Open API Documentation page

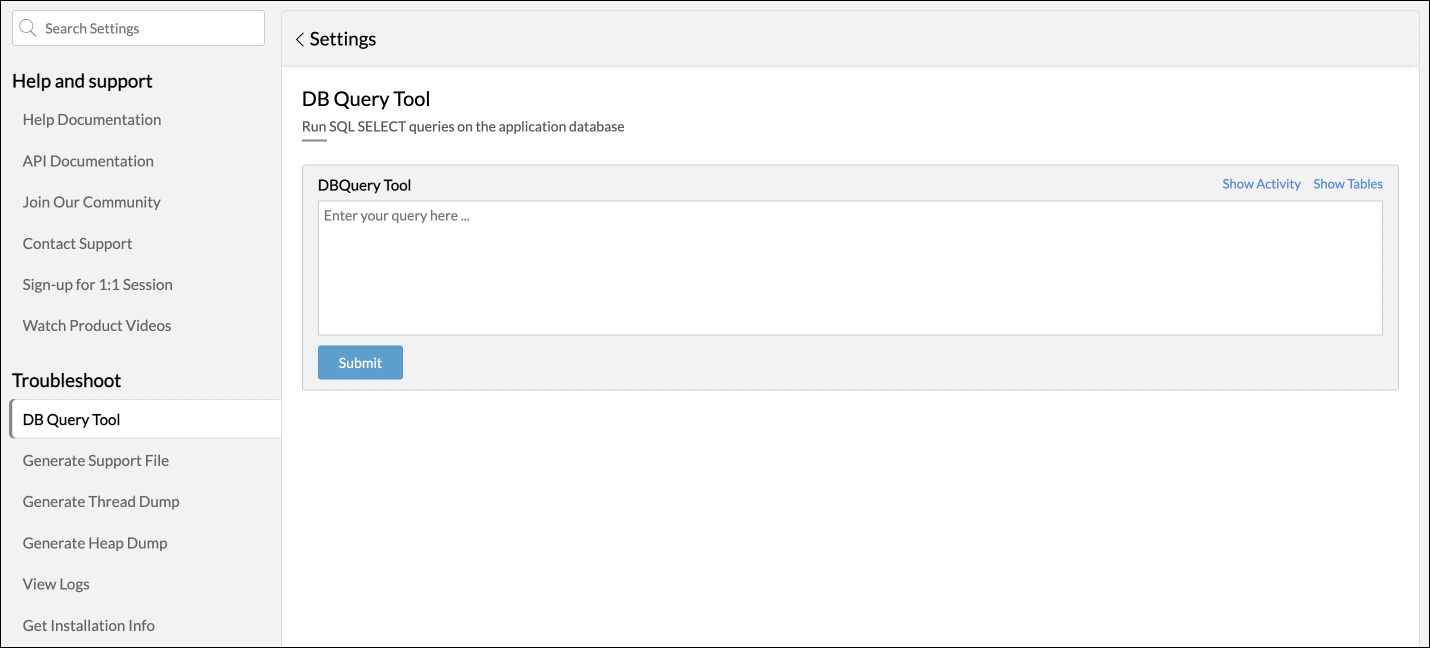click(x=88, y=161)
